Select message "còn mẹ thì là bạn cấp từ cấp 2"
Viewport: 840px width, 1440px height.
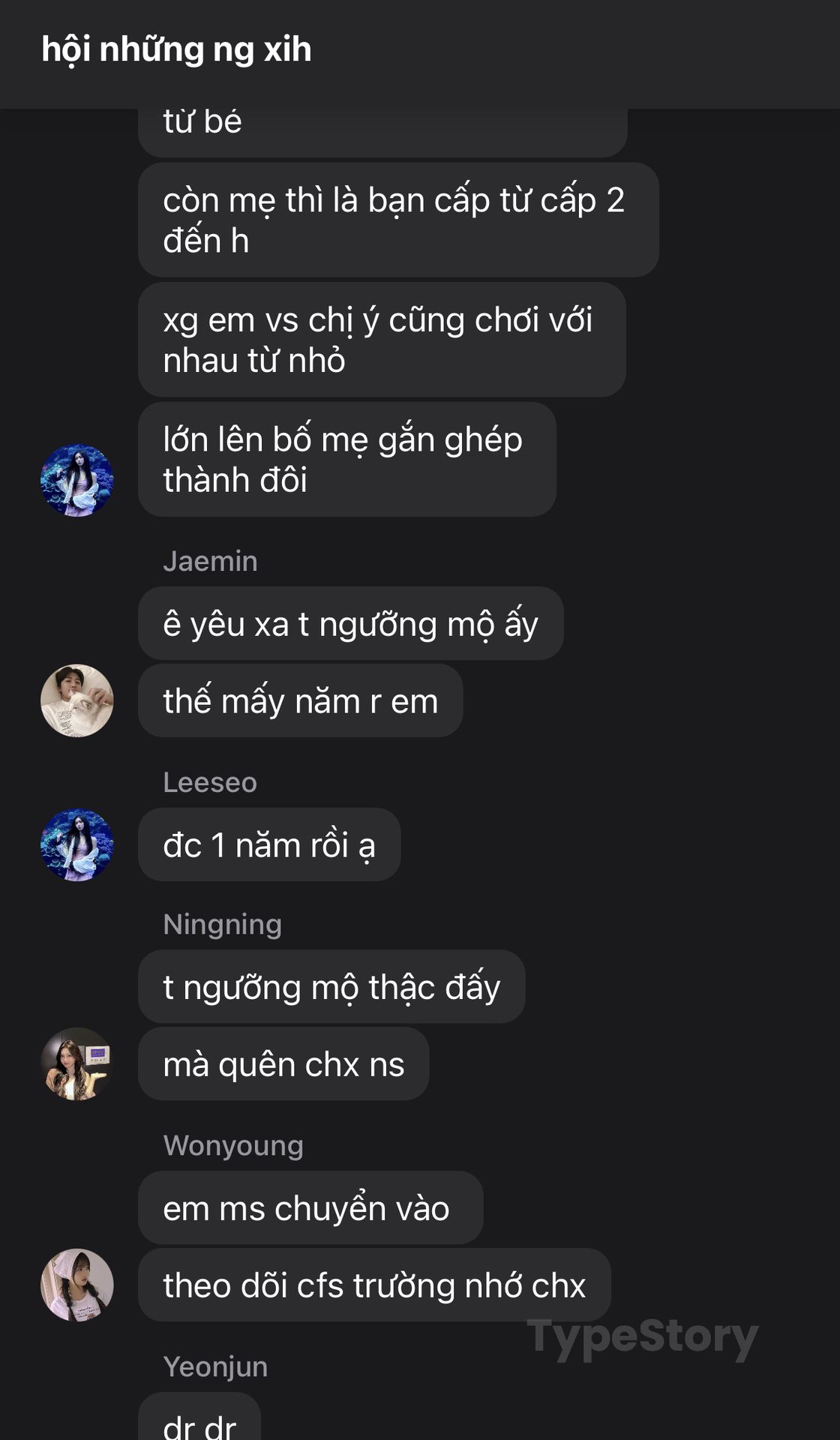tap(398, 220)
